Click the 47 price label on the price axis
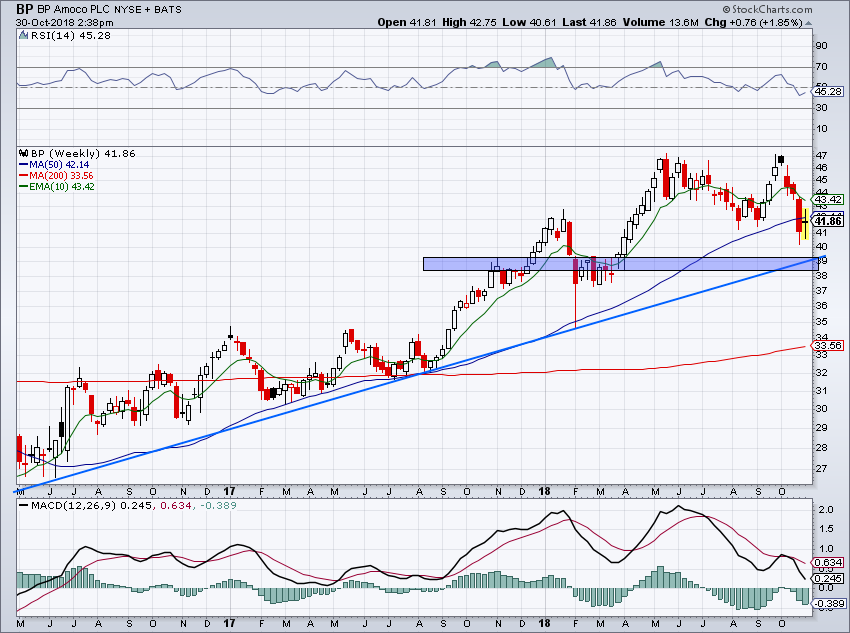This screenshot has width=850, height=633. tap(822, 155)
